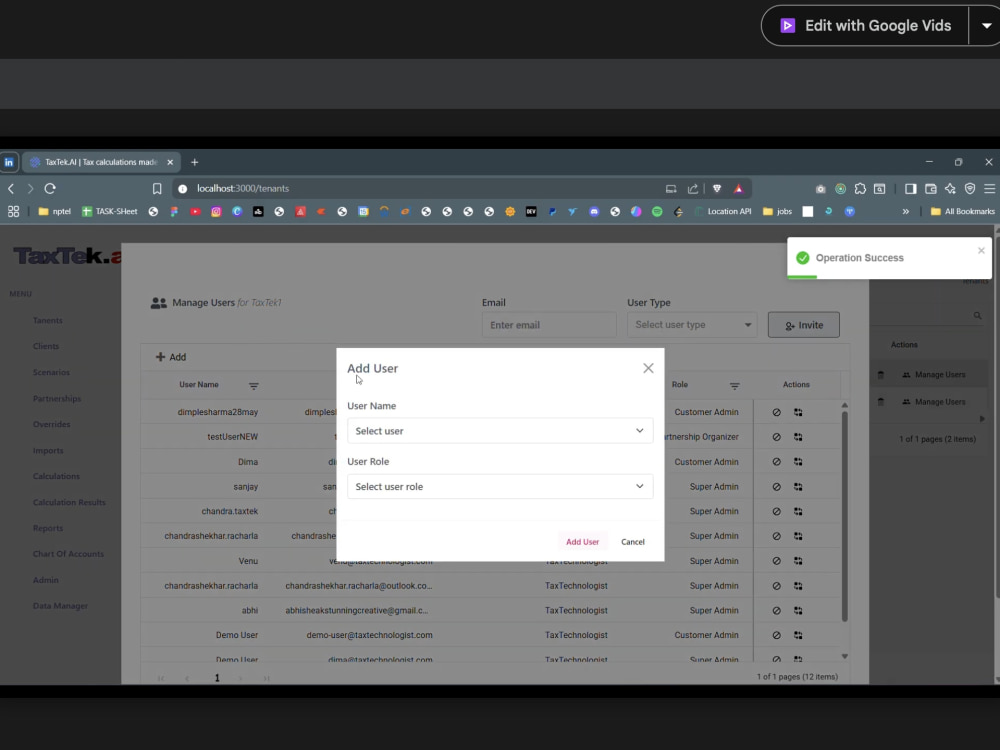Screen dimensions: 1000x750
Task: Focus the Enter email input field
Action: pos(548,325)
